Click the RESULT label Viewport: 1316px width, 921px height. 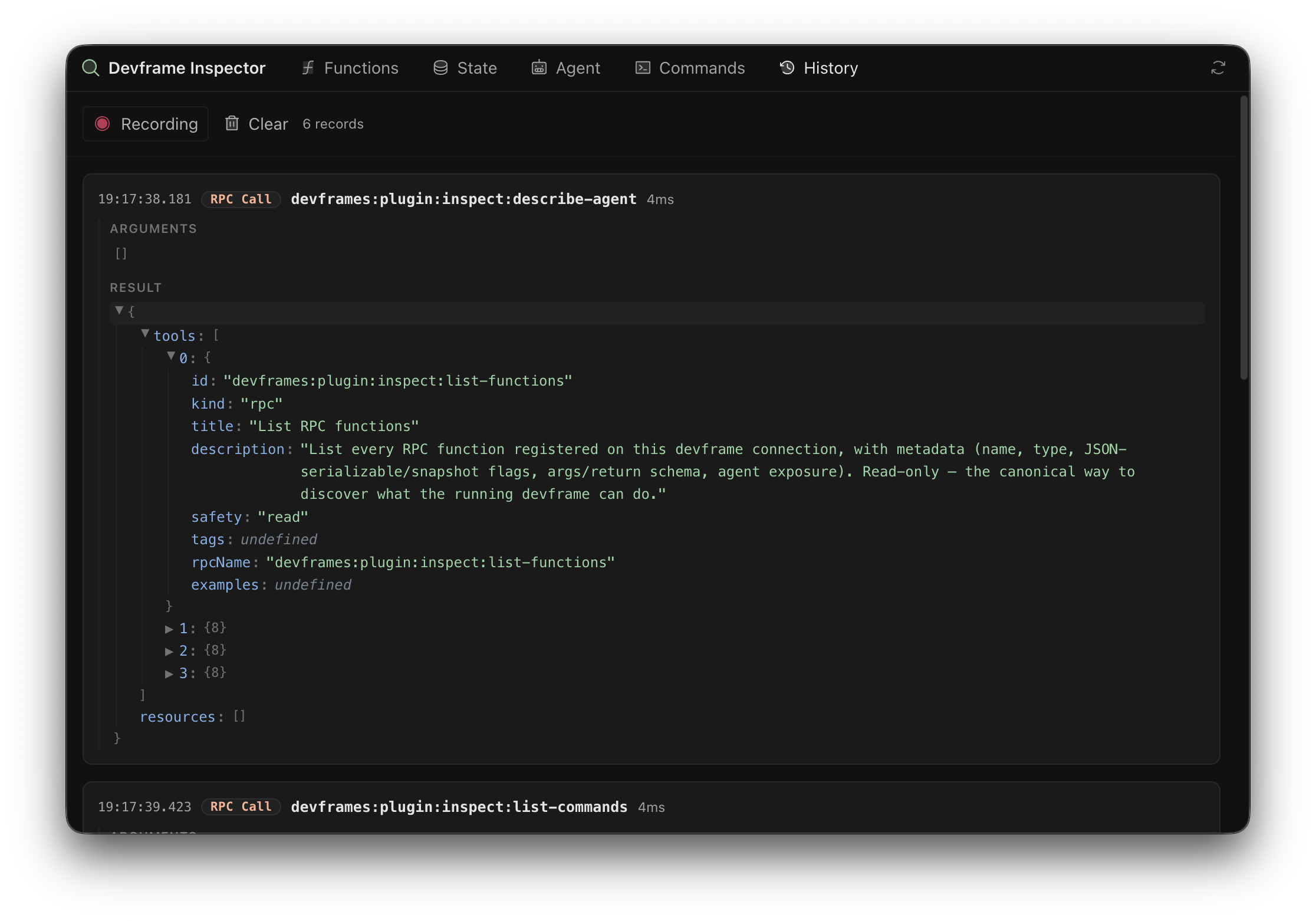tap(136, 288)
